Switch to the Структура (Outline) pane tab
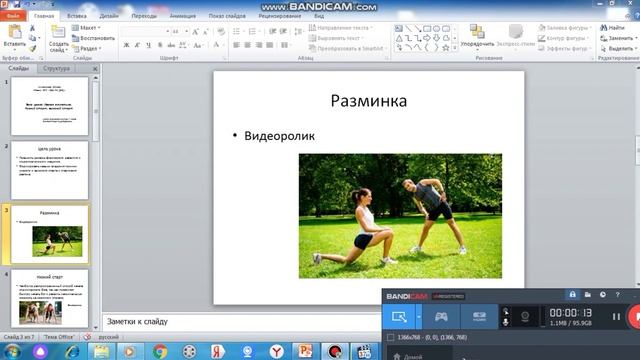640x360 pixels. pyautogui.click(x=56, y=68)
